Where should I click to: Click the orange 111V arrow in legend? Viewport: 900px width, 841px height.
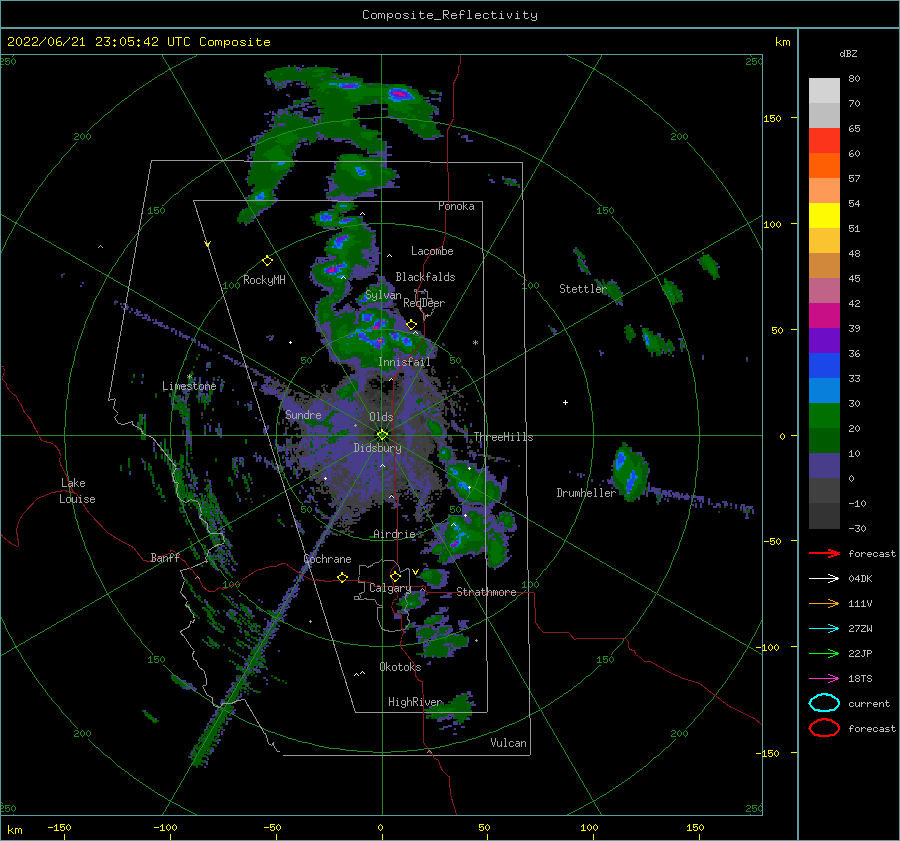coord(824,603)
